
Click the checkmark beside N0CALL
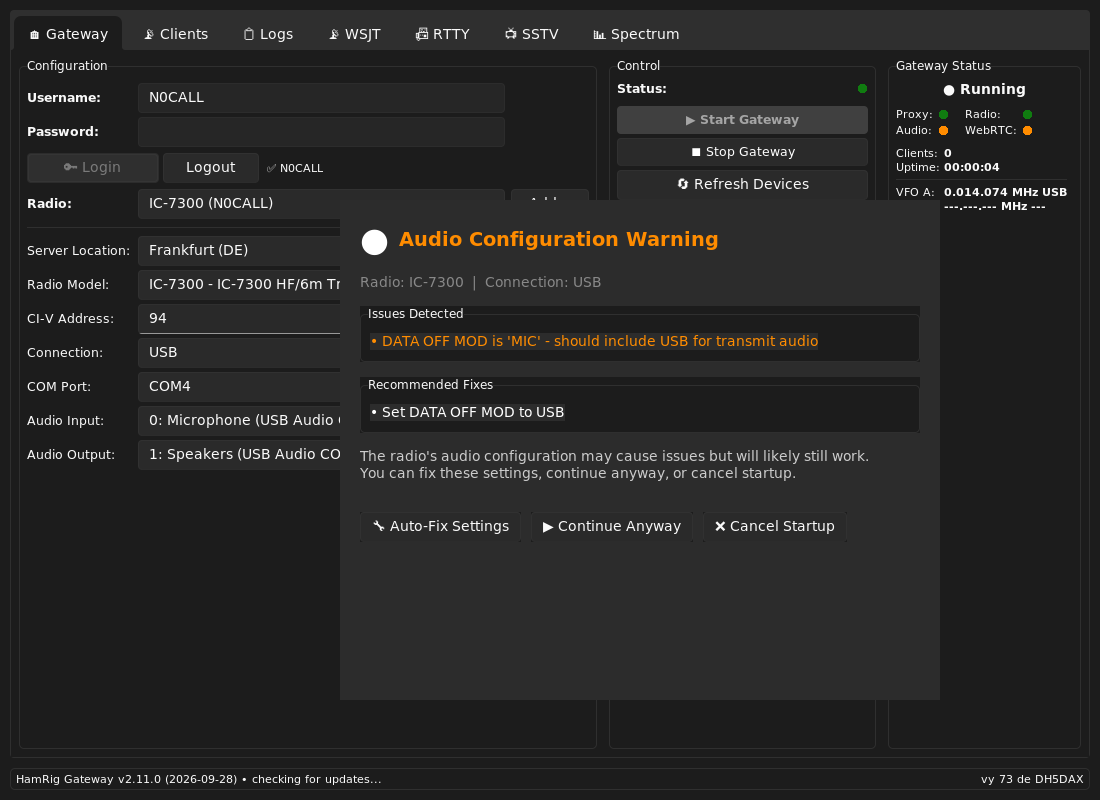[x=271, y=168]
